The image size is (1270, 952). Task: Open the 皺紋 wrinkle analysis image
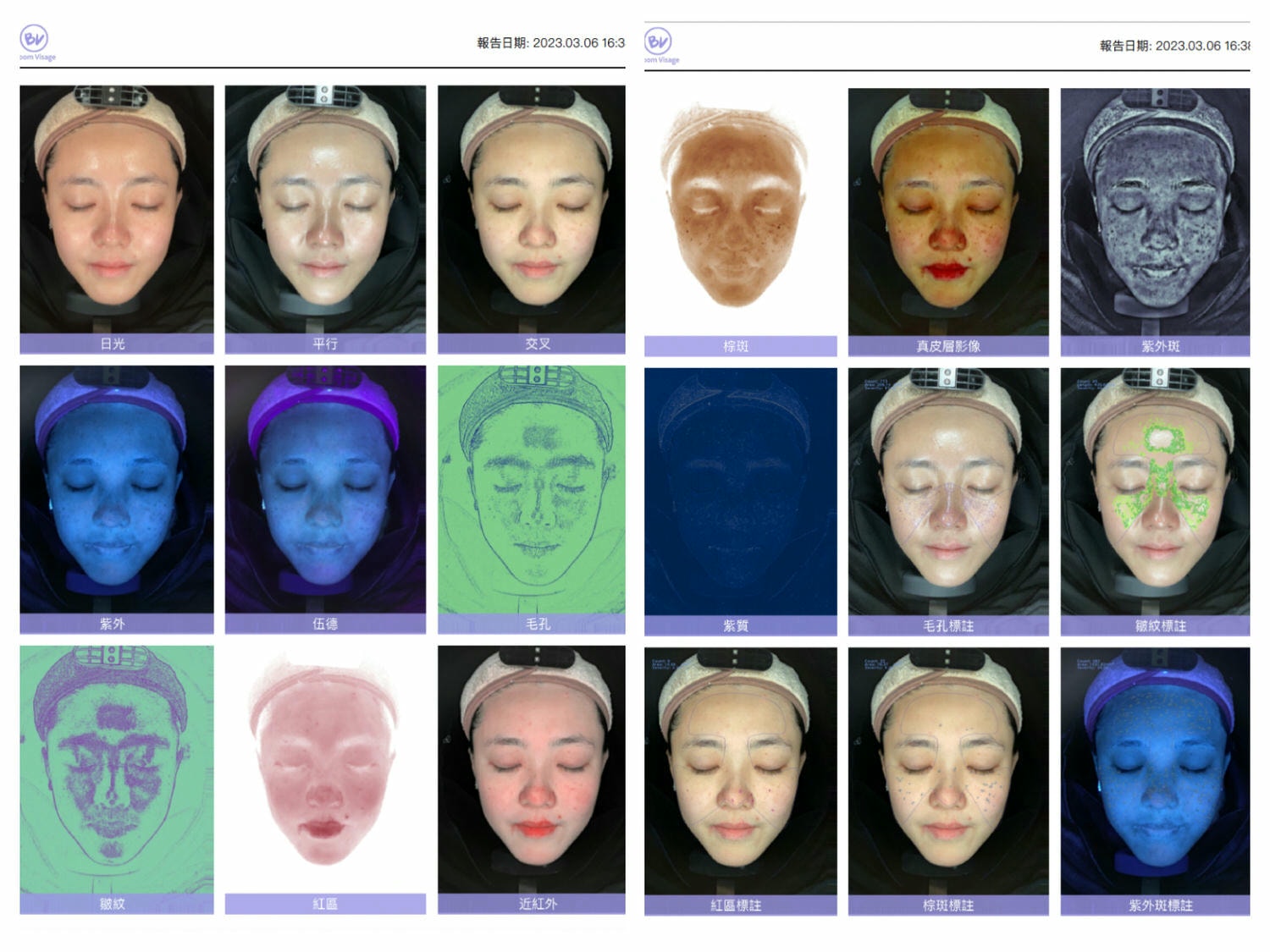[117, 769]
